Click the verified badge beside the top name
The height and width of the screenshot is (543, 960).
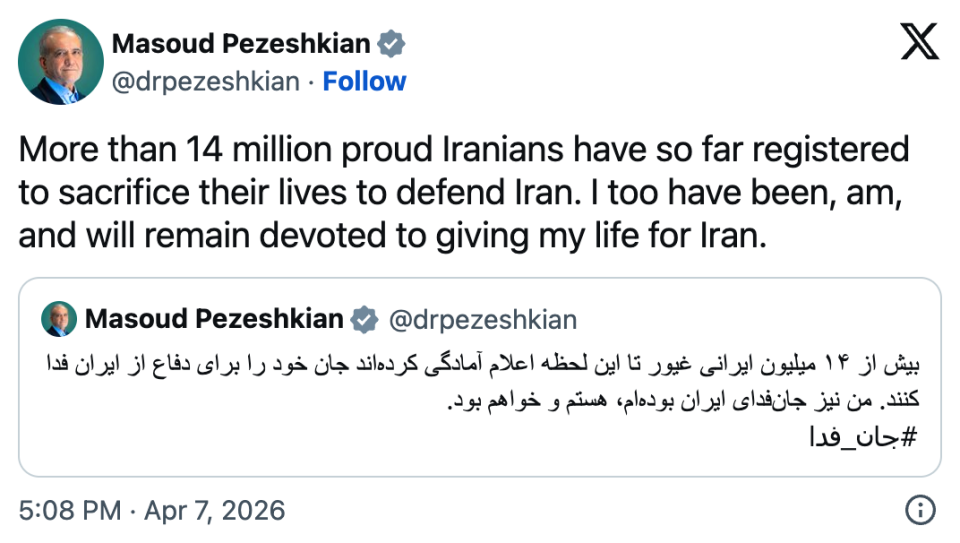(x=391, y=44)
